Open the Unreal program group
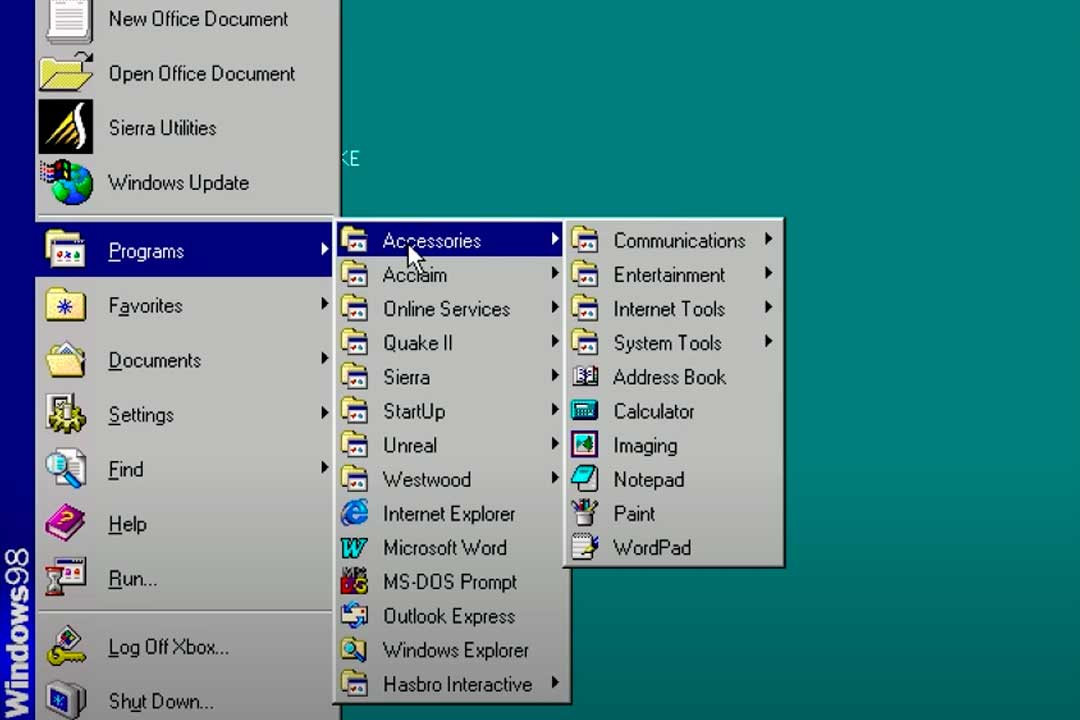This screenshot has height=720, width=1080. pos(450,445)
